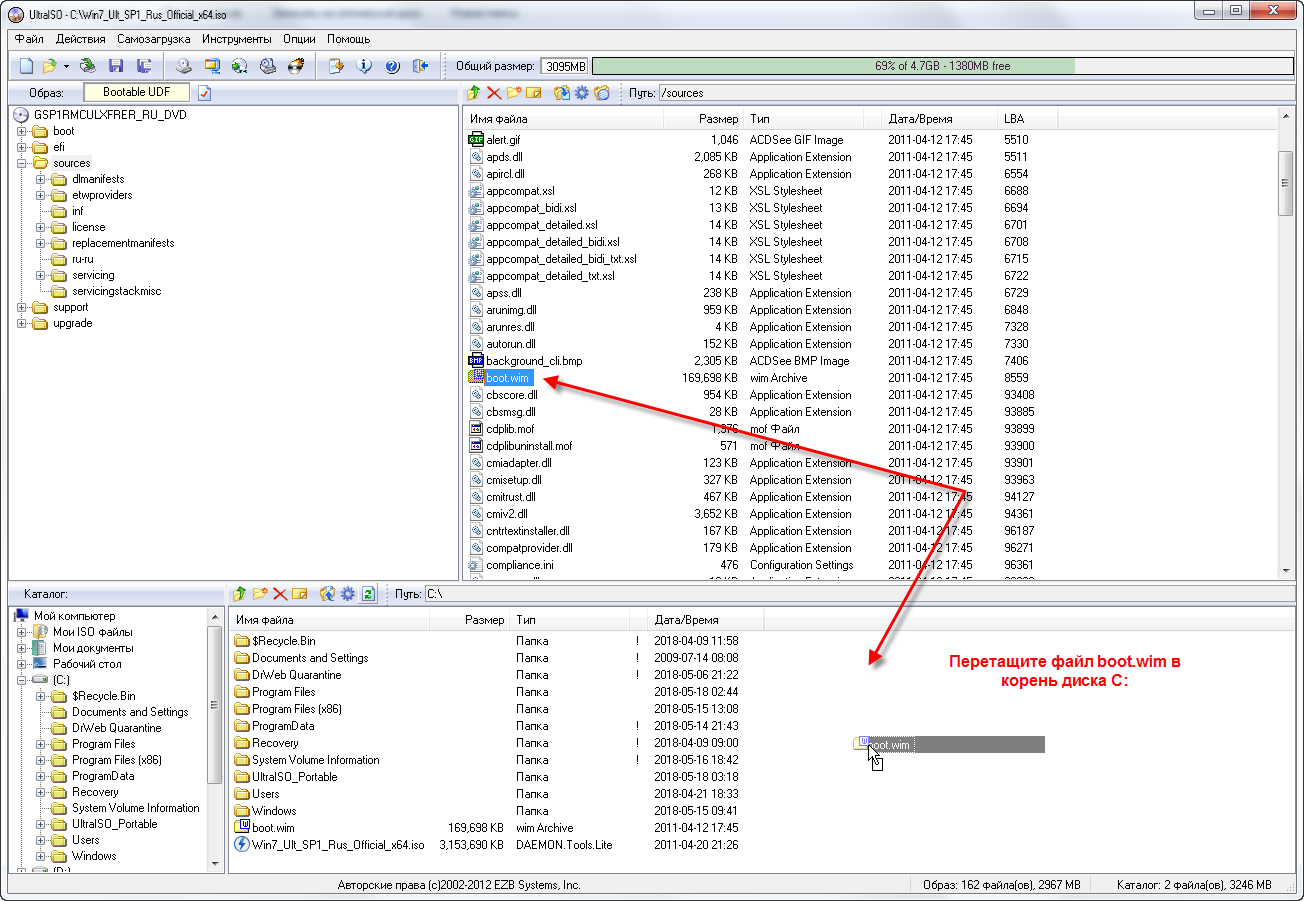The width and height of the screenshot is (1304, 901).
Task: Click the Make CD/DVD image drive icon
Action: [x=184, y=66]
